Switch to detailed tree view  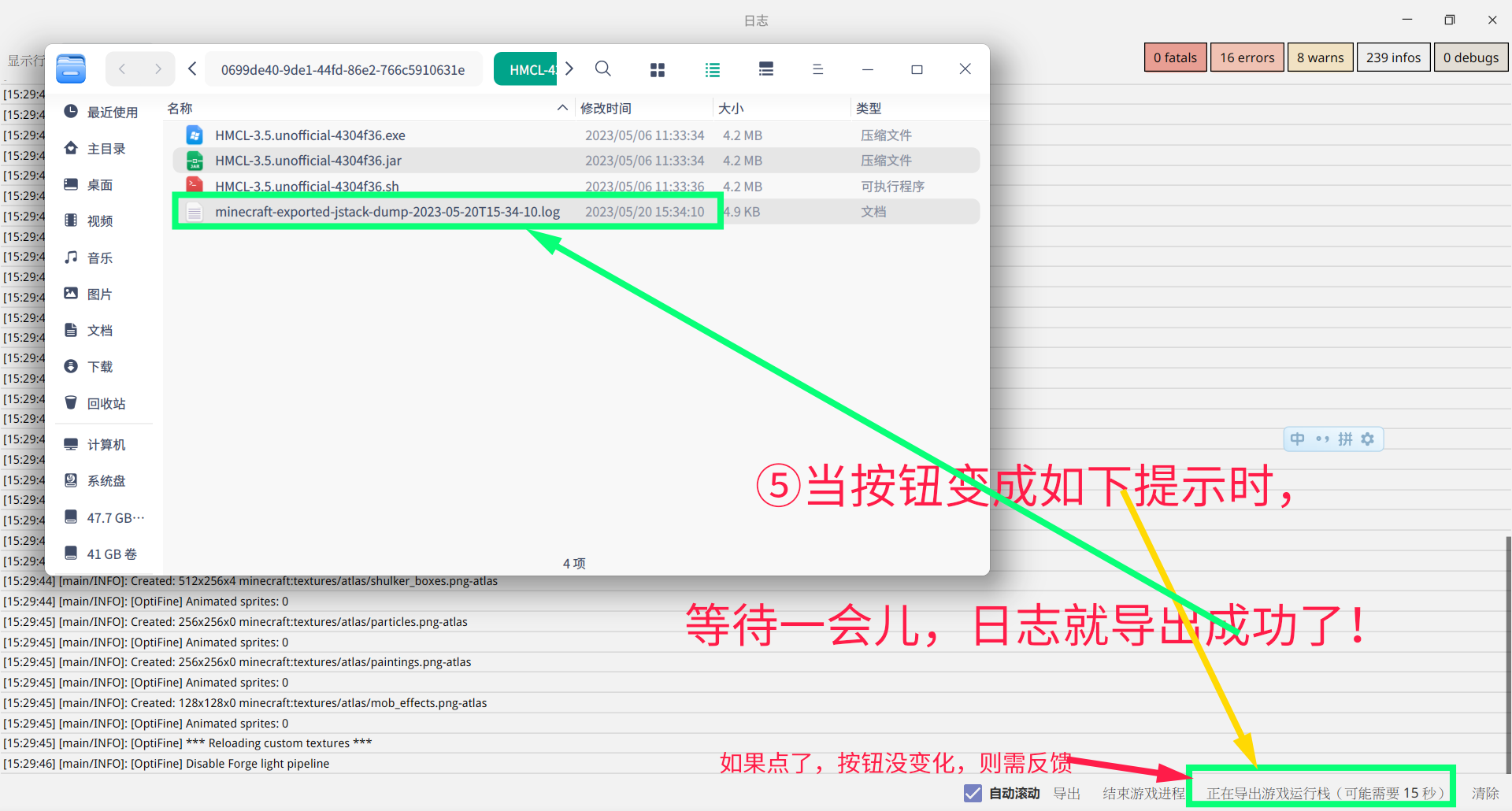(765, 69)
